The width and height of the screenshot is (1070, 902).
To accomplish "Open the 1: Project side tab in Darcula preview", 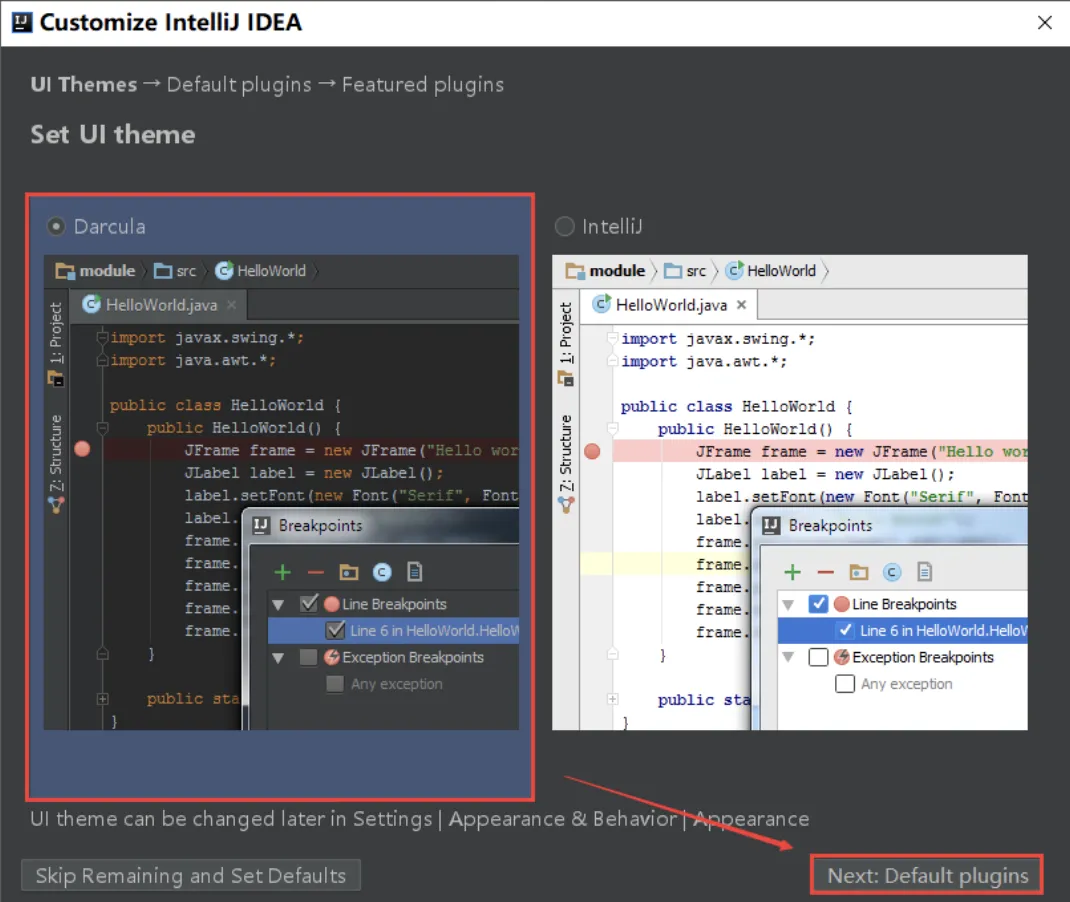I will (55, 332).
